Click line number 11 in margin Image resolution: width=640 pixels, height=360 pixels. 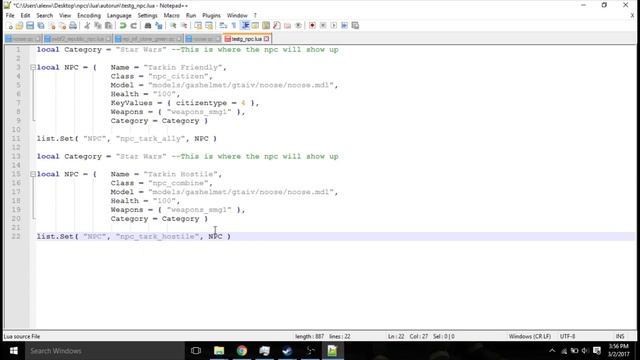(16, 139)
